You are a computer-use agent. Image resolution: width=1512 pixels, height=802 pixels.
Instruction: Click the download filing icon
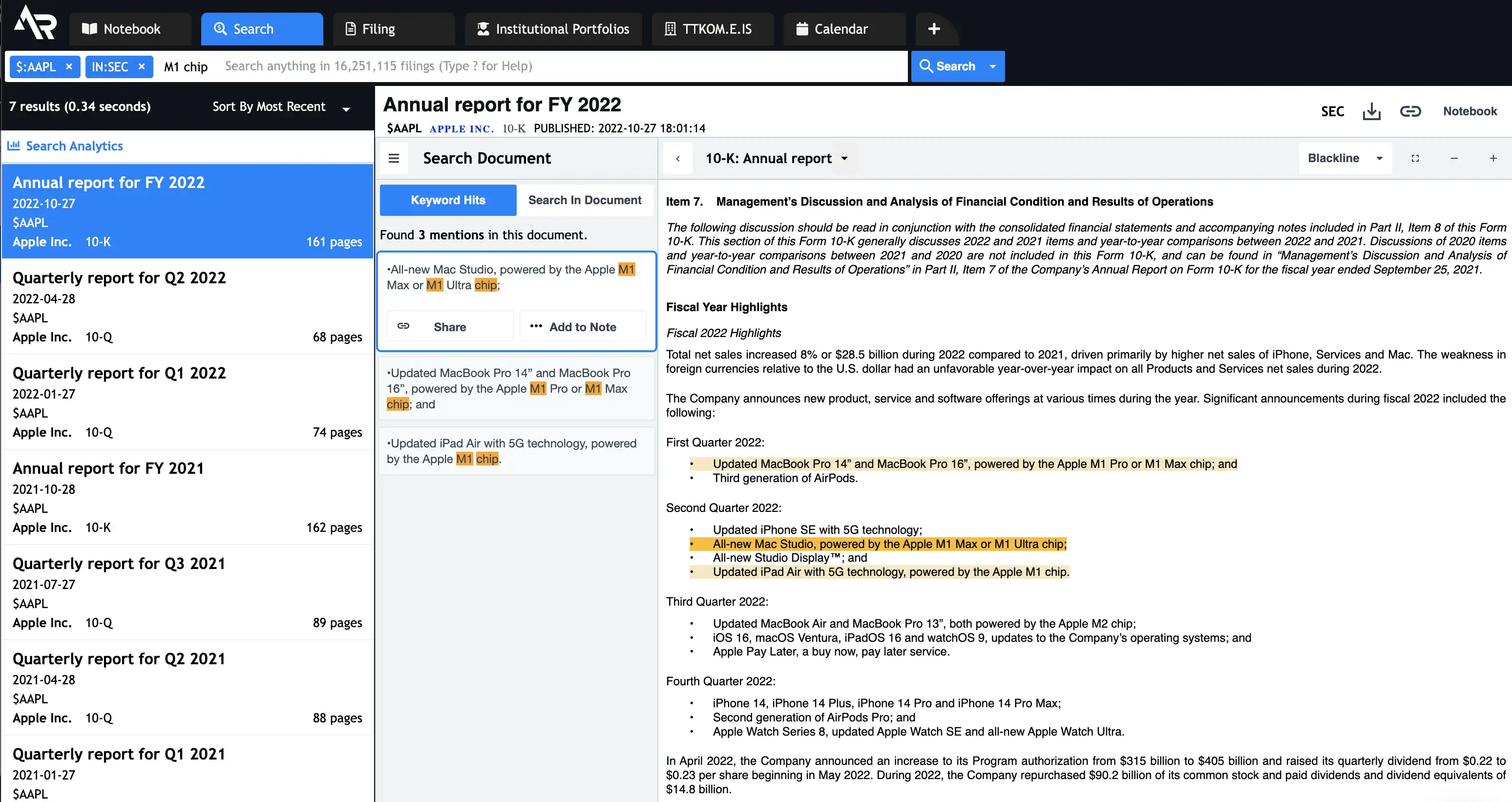1372,111
